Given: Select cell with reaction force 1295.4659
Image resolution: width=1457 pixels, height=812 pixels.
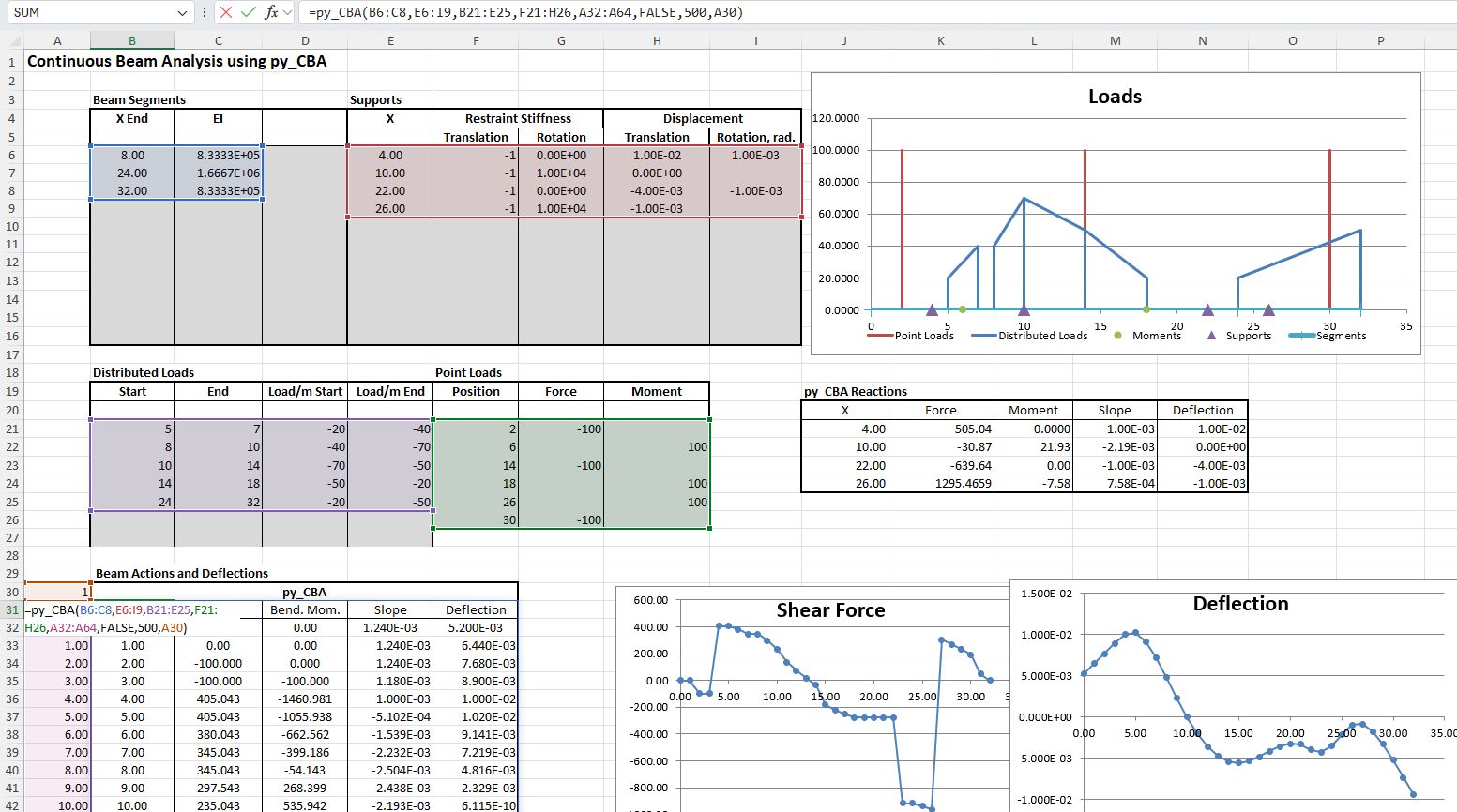Looking at the screenshot, I should coord(940,484).
